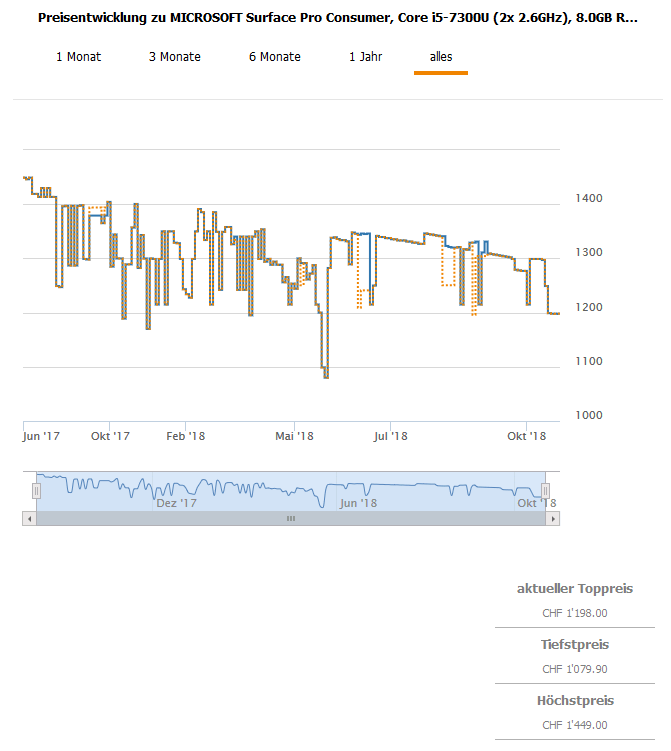Viewport: 671px width, 751px height.
Task: Click the blue-shaded navigator overview chart
Action: click(x=290, y=490)
